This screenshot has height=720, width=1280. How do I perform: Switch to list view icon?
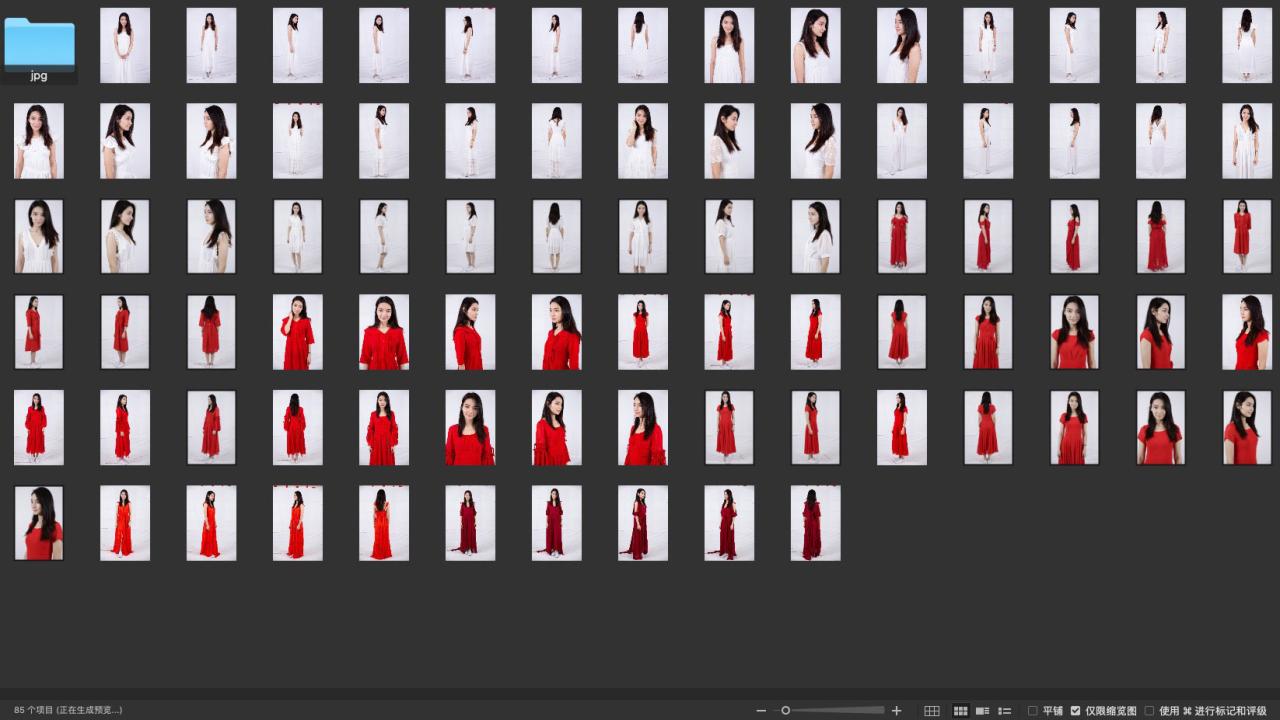click(x=1005, y=711)
